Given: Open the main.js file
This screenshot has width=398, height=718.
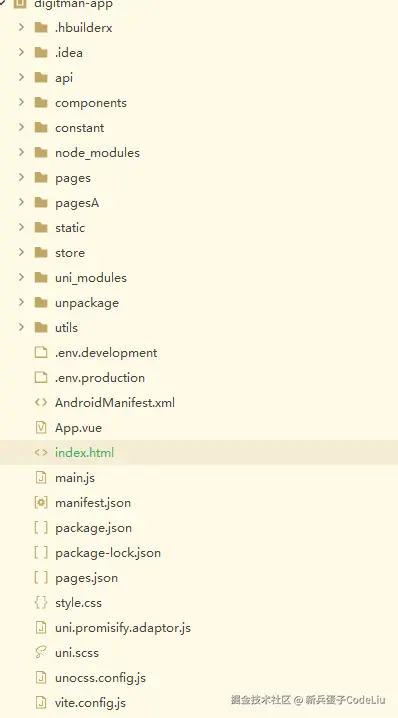Looking at the screenshot, I should pyautogui.click(x=75, y=478).
